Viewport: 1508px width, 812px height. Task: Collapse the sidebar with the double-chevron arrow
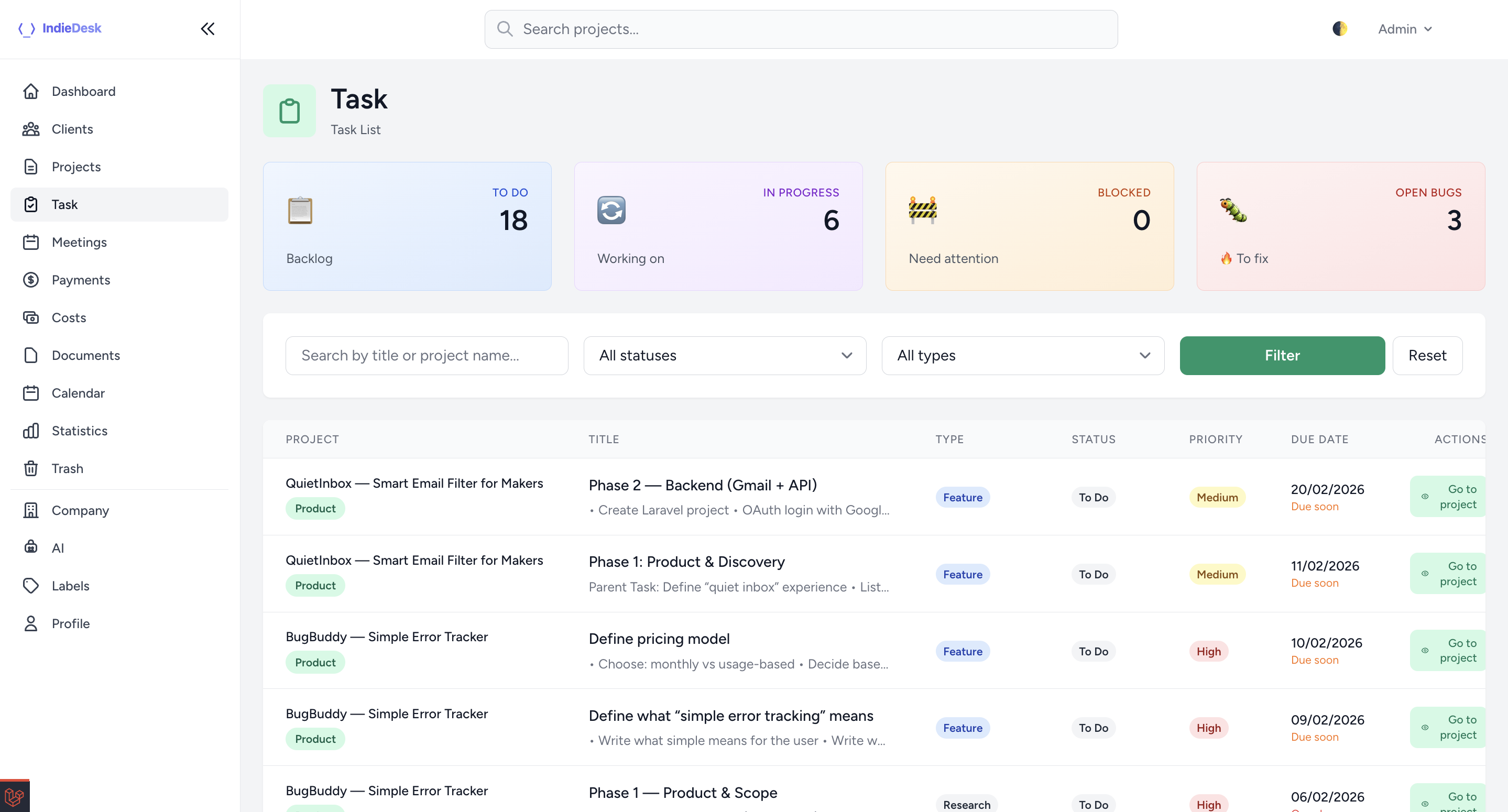click(x=207, y=28)
